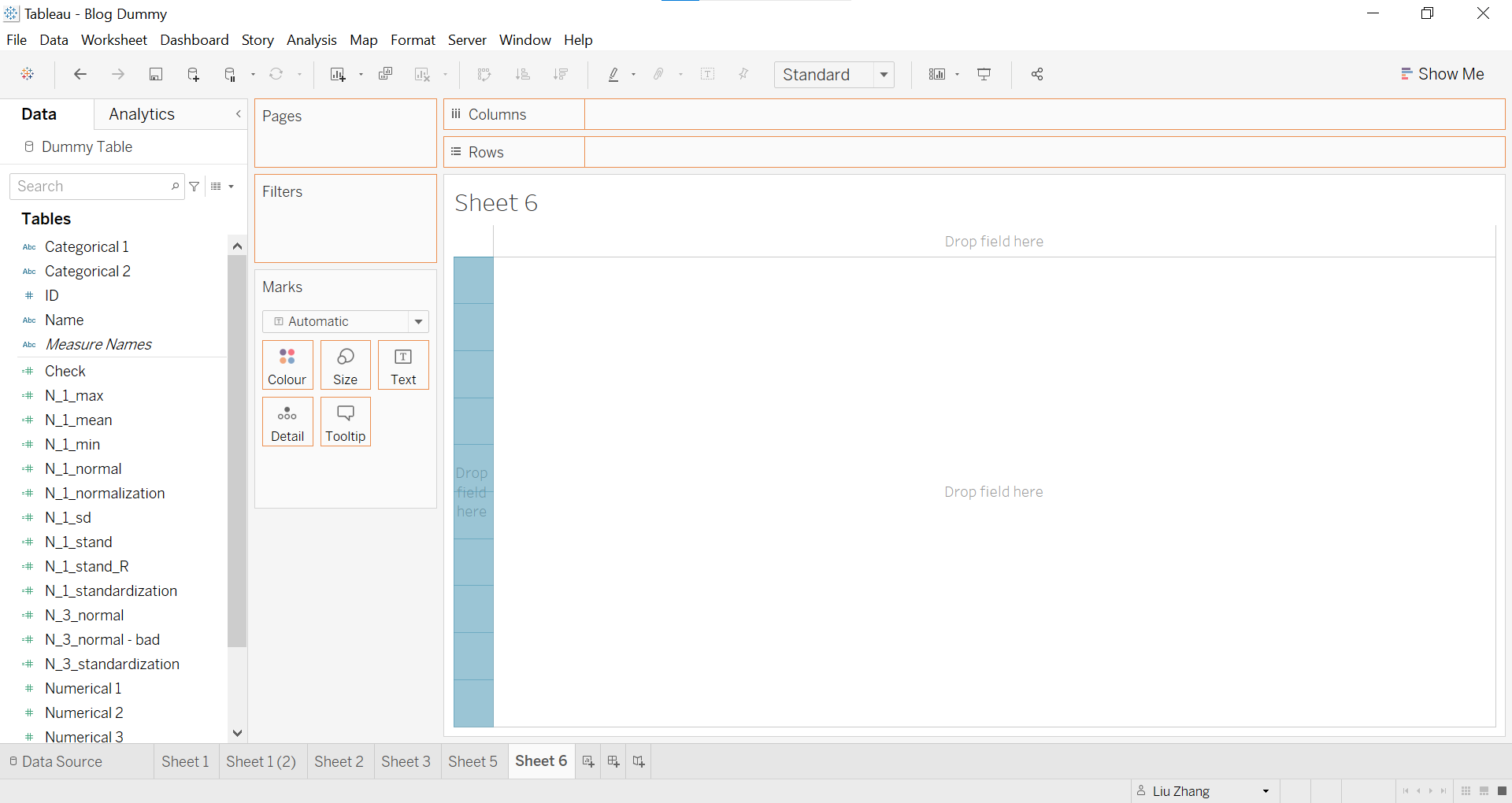Swap rows and columns icon
1512x803 pixels.
[484, 74]
